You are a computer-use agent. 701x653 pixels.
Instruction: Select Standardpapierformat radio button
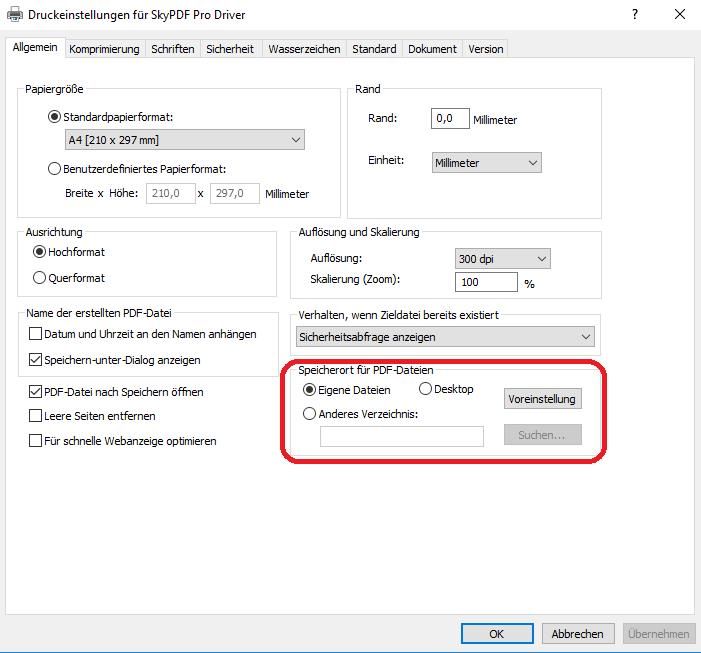point(54,117)
